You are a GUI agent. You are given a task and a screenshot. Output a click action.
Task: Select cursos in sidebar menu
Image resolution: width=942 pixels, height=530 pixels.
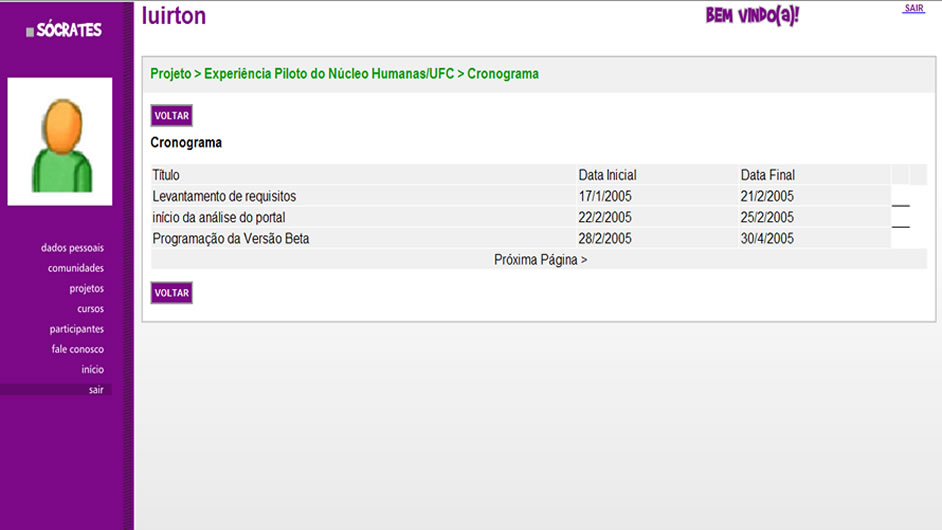tap(90, 309)
